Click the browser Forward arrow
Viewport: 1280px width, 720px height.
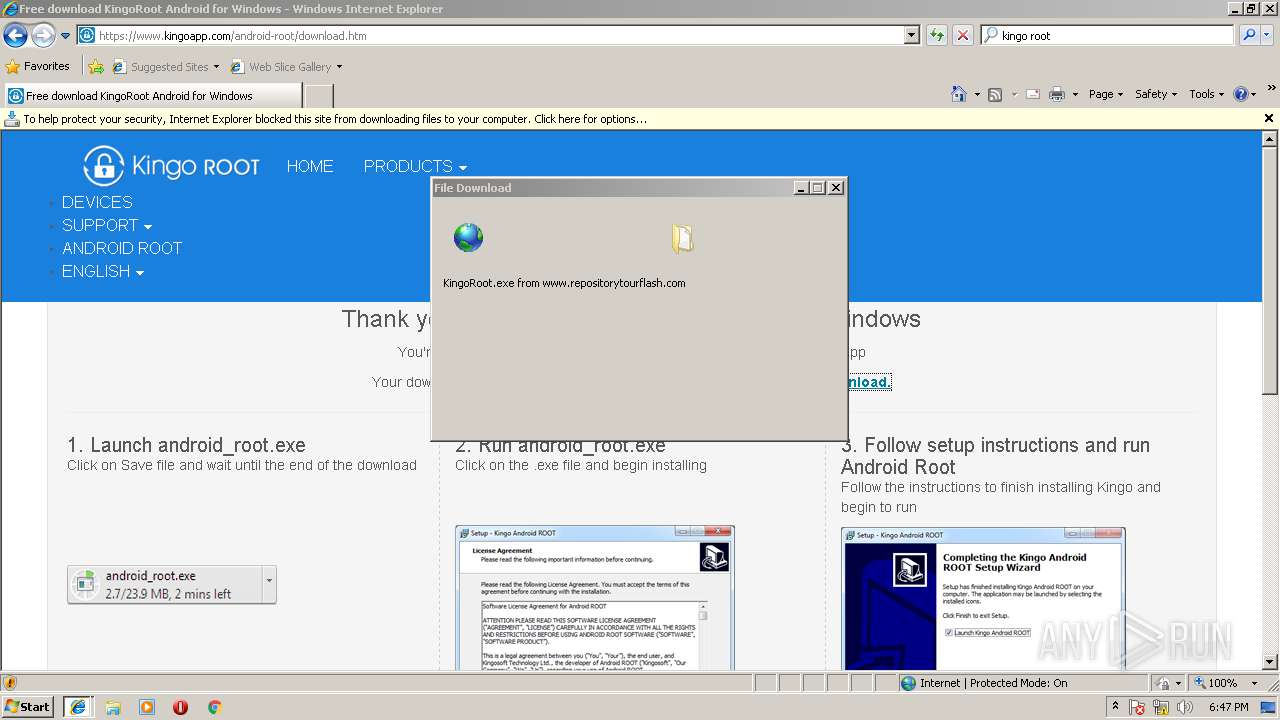click(42, 36)
